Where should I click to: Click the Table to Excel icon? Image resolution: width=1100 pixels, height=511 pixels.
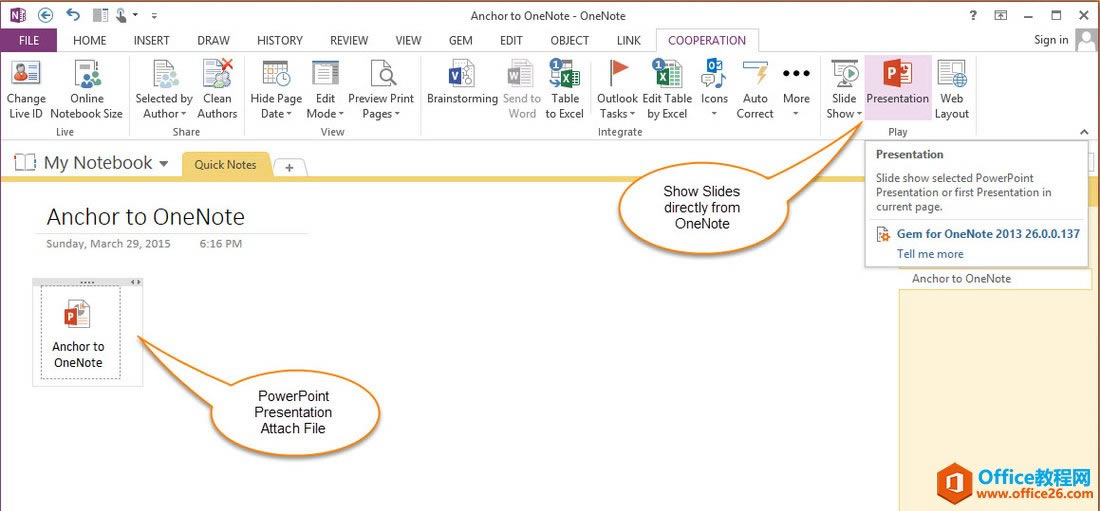[x=565, y=74]
